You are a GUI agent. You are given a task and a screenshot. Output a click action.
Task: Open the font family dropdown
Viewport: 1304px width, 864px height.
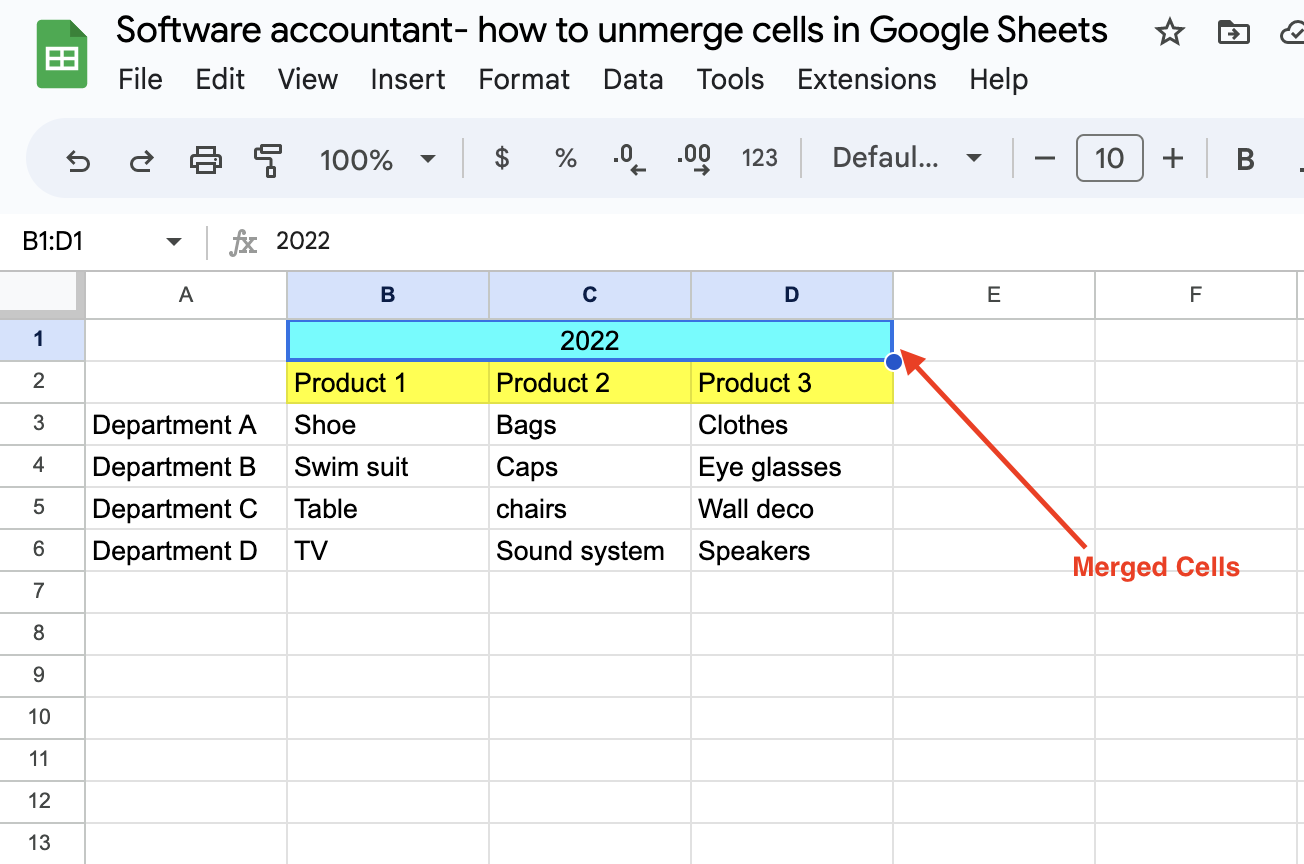point(906,158)
